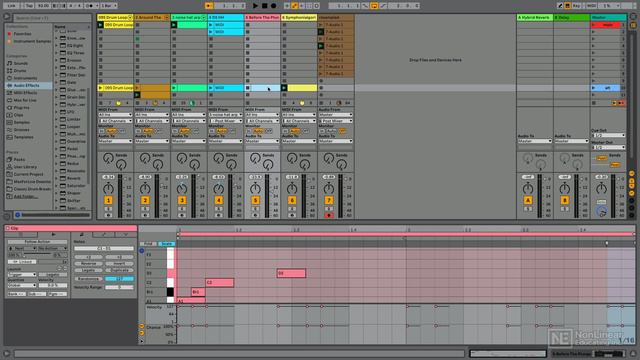Screen dimensions: 640x360
Task: Mute track 5 with its activator
Action: (x=255, y=200)
